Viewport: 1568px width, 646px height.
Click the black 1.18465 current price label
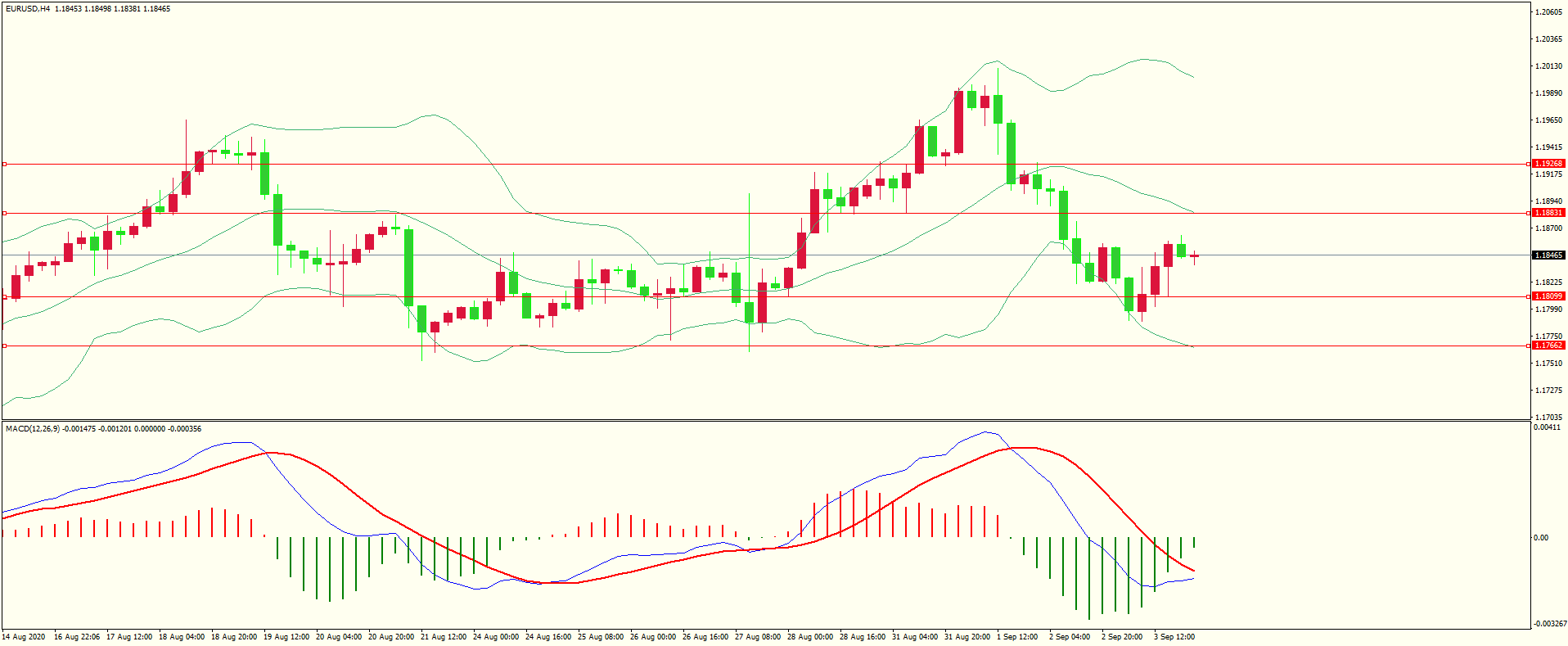(1548, 255)
